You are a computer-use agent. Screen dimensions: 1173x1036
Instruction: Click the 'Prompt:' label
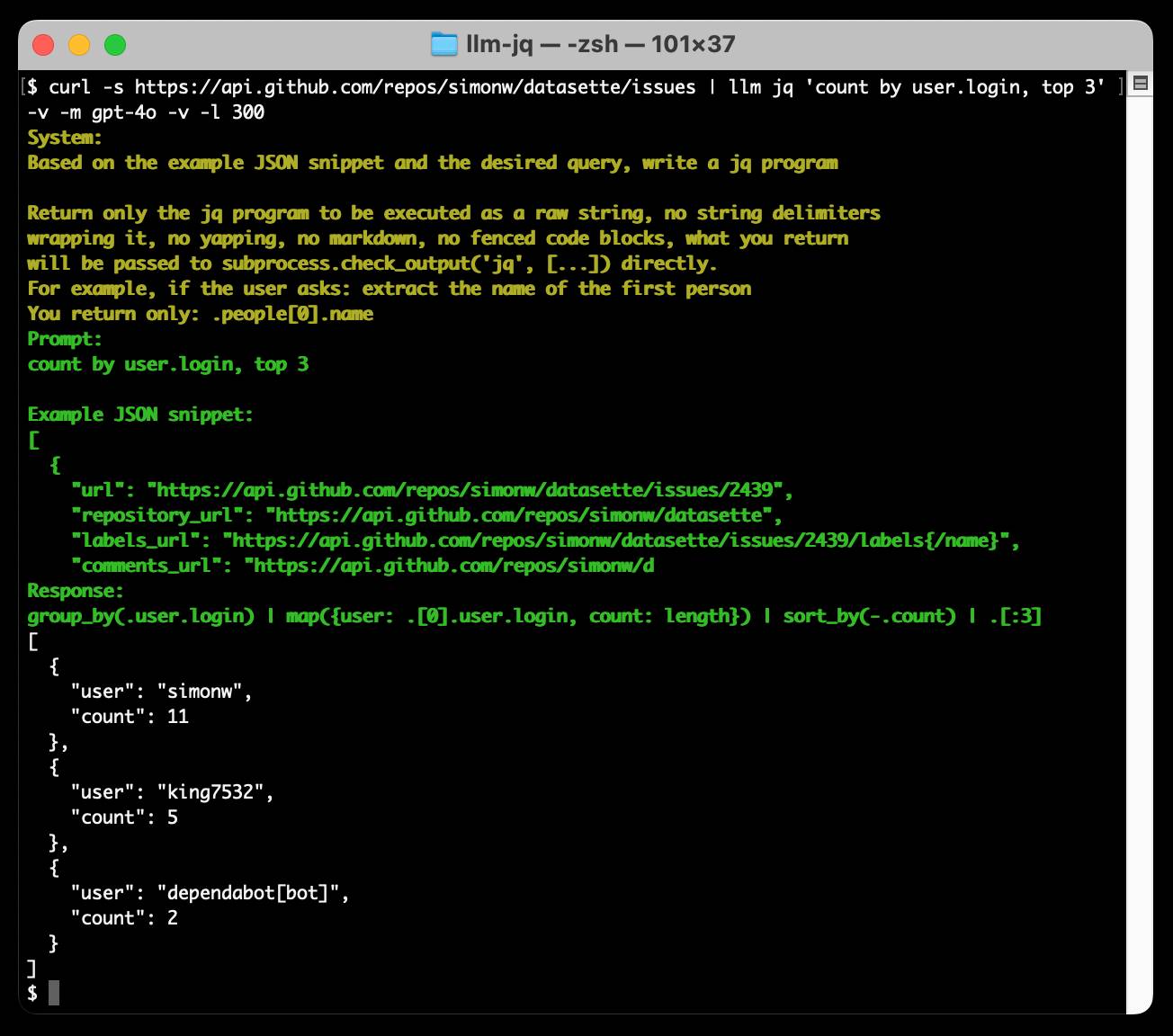point(65,339)
